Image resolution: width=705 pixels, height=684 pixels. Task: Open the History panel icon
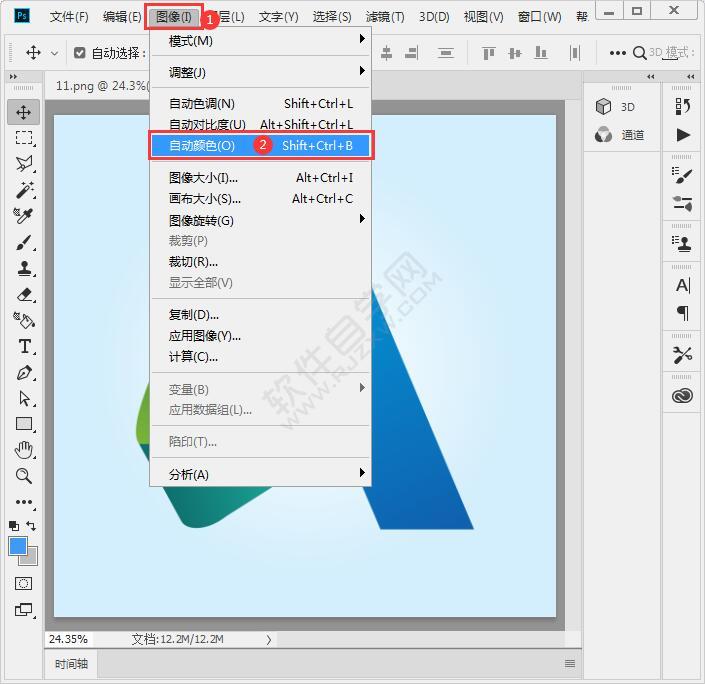pos(682,106)
